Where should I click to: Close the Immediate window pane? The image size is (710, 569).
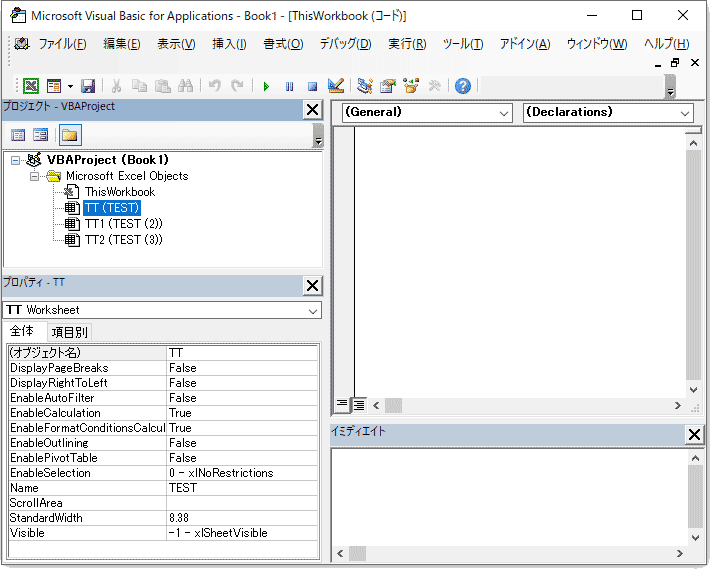[x=694, y=435]
